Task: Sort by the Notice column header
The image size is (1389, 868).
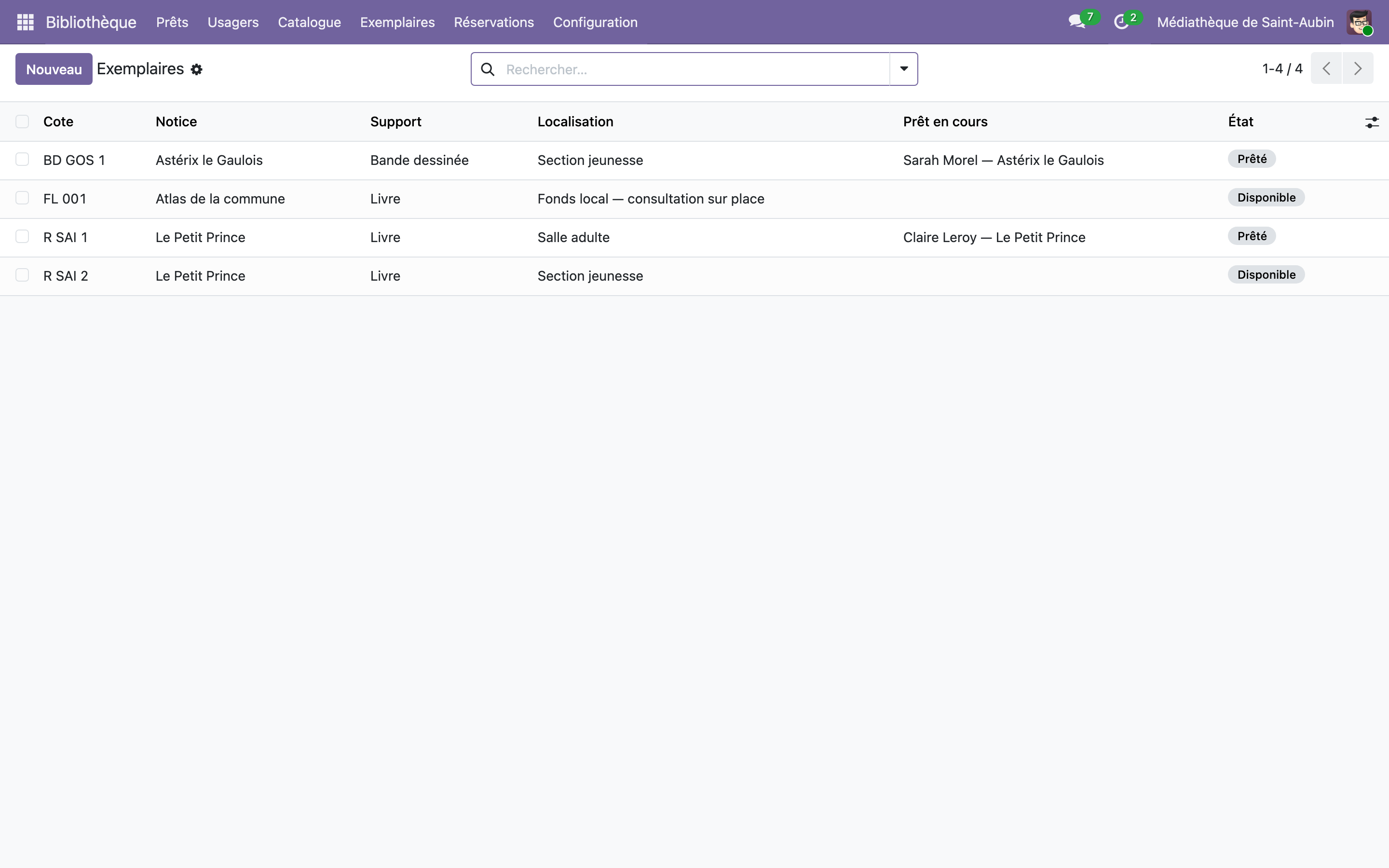Action: 176,122
